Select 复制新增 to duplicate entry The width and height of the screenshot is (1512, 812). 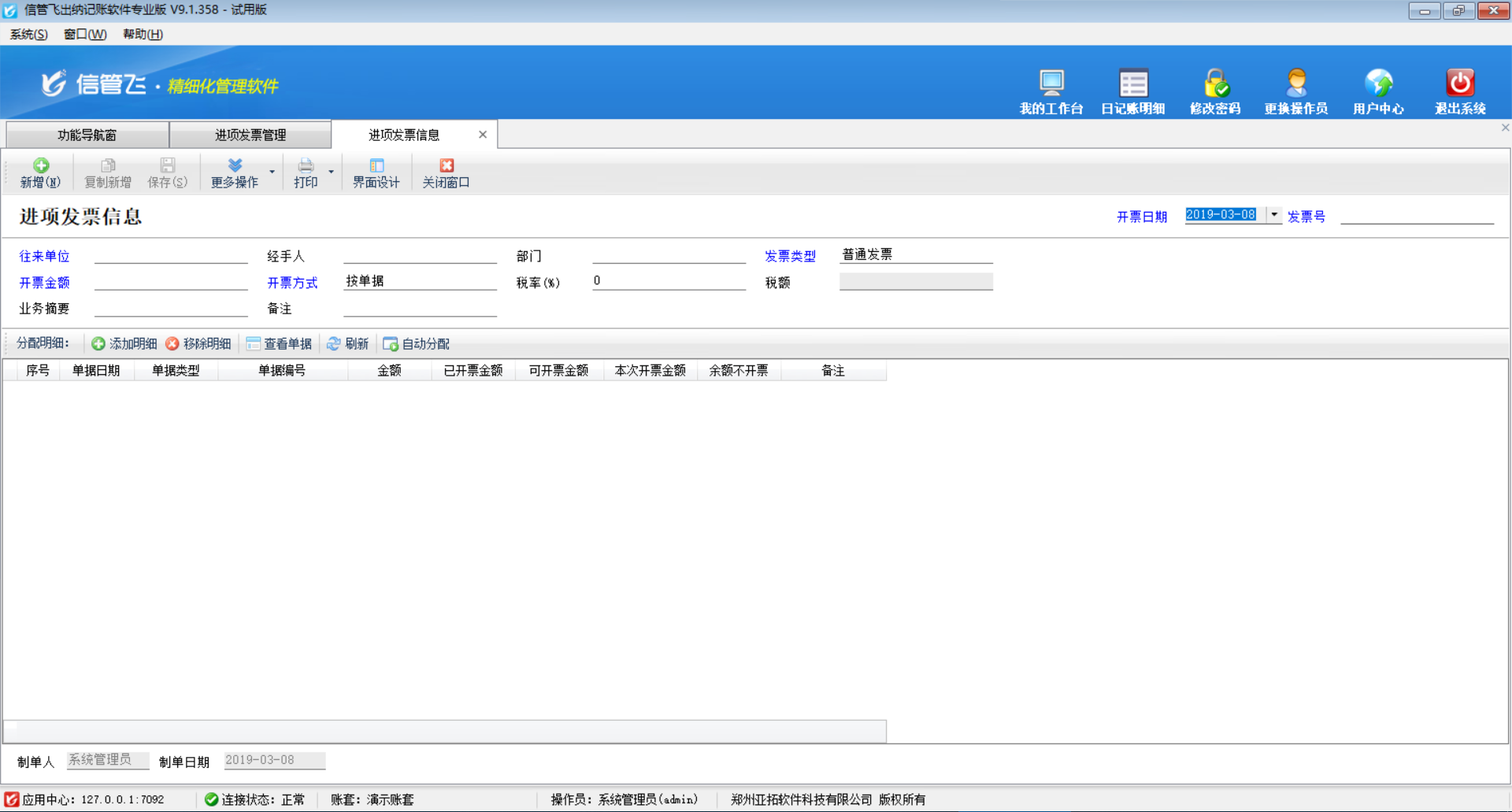pos(107,172)
